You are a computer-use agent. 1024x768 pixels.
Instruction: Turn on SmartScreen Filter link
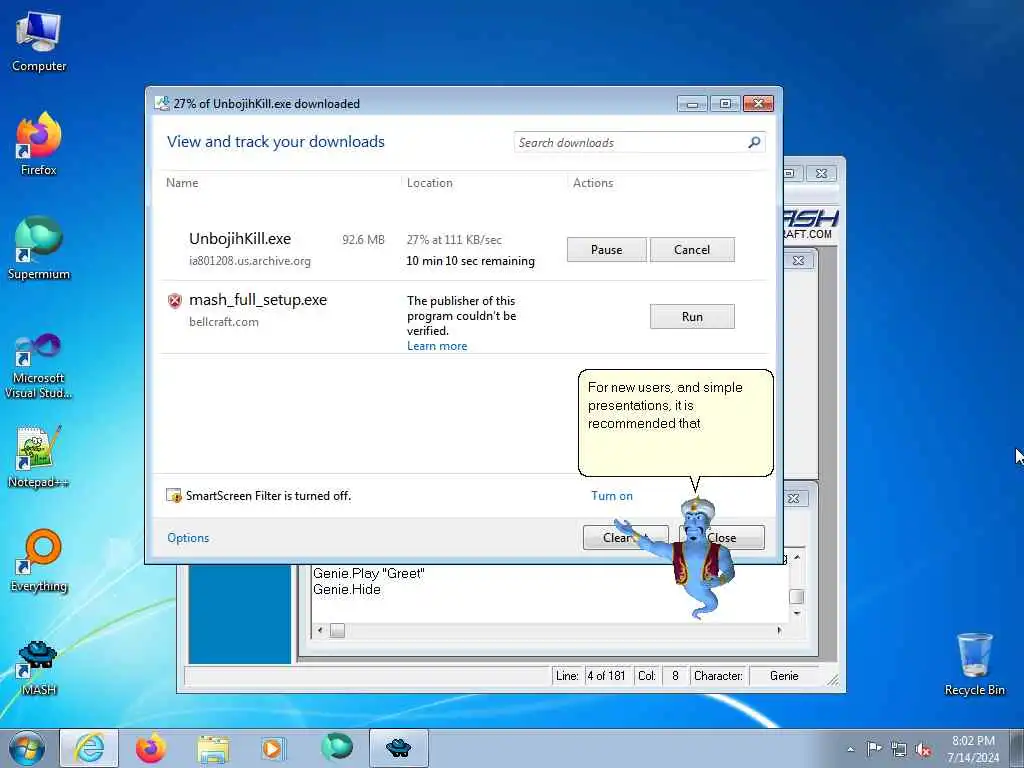coord(612,496)
